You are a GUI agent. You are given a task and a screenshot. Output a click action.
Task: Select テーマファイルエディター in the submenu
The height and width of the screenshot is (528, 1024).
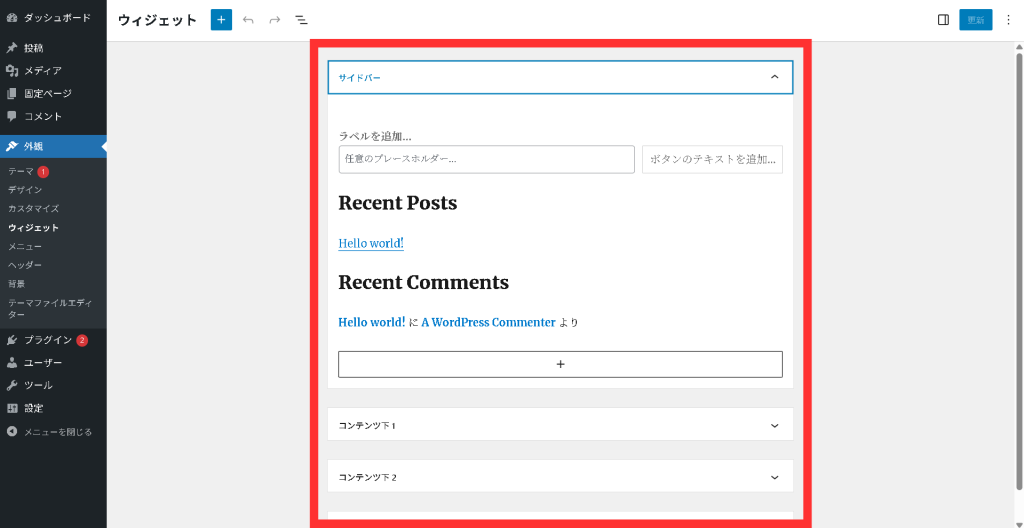[49, 308]
